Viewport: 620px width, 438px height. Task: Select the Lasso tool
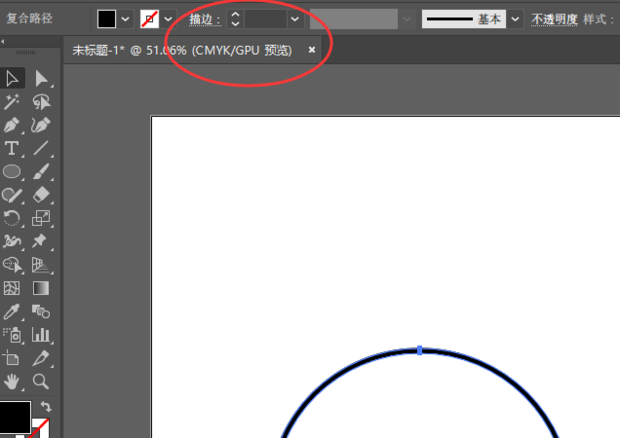pos(41,102)
